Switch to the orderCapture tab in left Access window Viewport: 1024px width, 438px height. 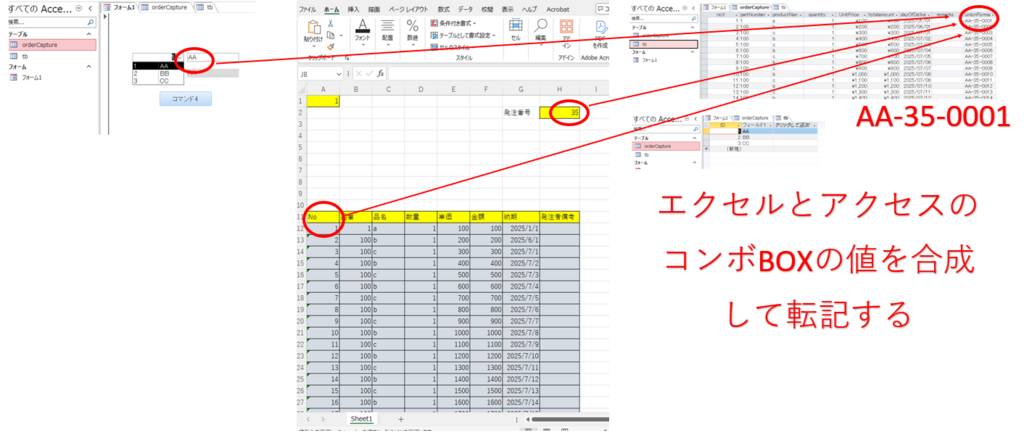click(164, 7)
